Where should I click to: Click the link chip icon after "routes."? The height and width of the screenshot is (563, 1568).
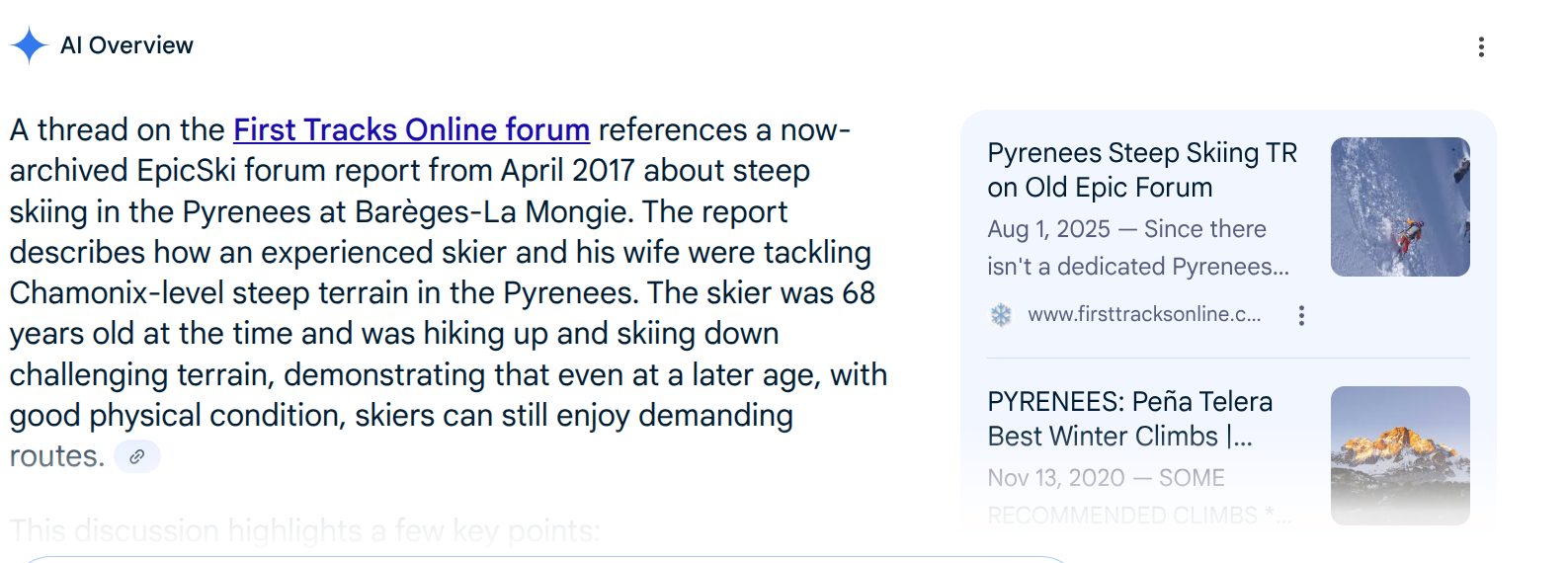(137, 456)
